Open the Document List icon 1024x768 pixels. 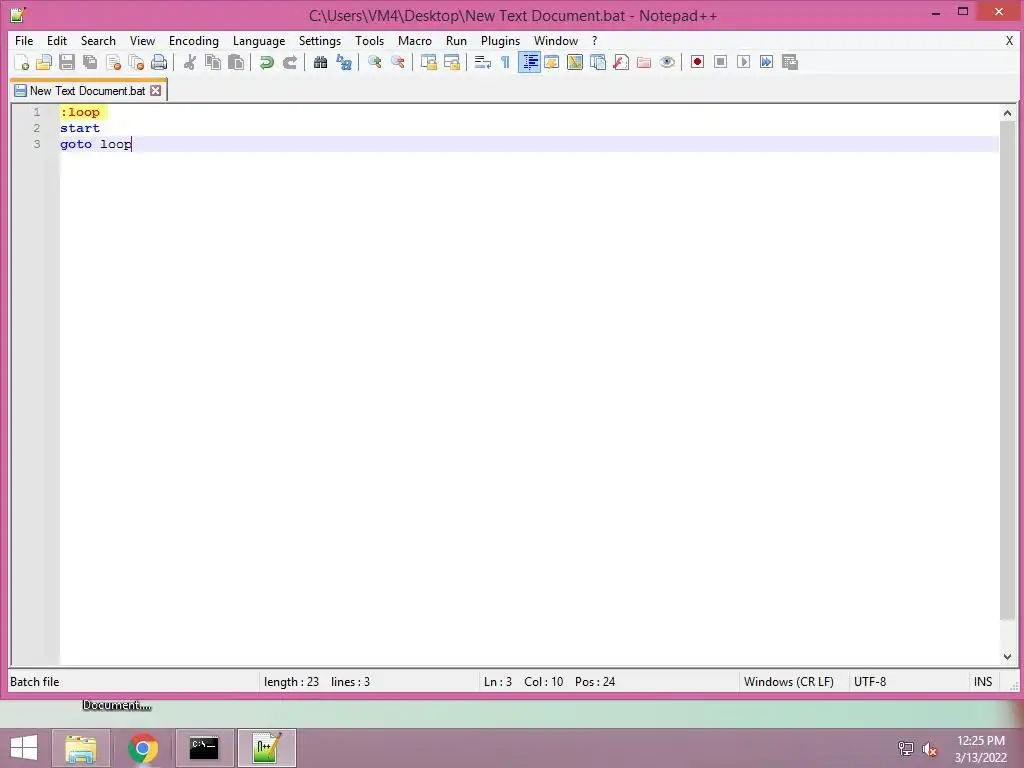click(598, 62)
